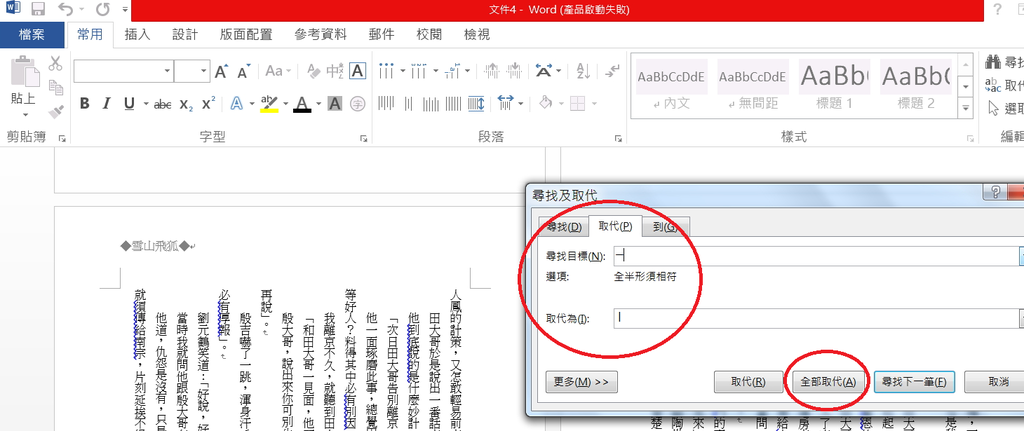Image resolution: width=1024 pixels, height=431 pixels.
Task: Undo the last action
Action: tap(65, 10)
